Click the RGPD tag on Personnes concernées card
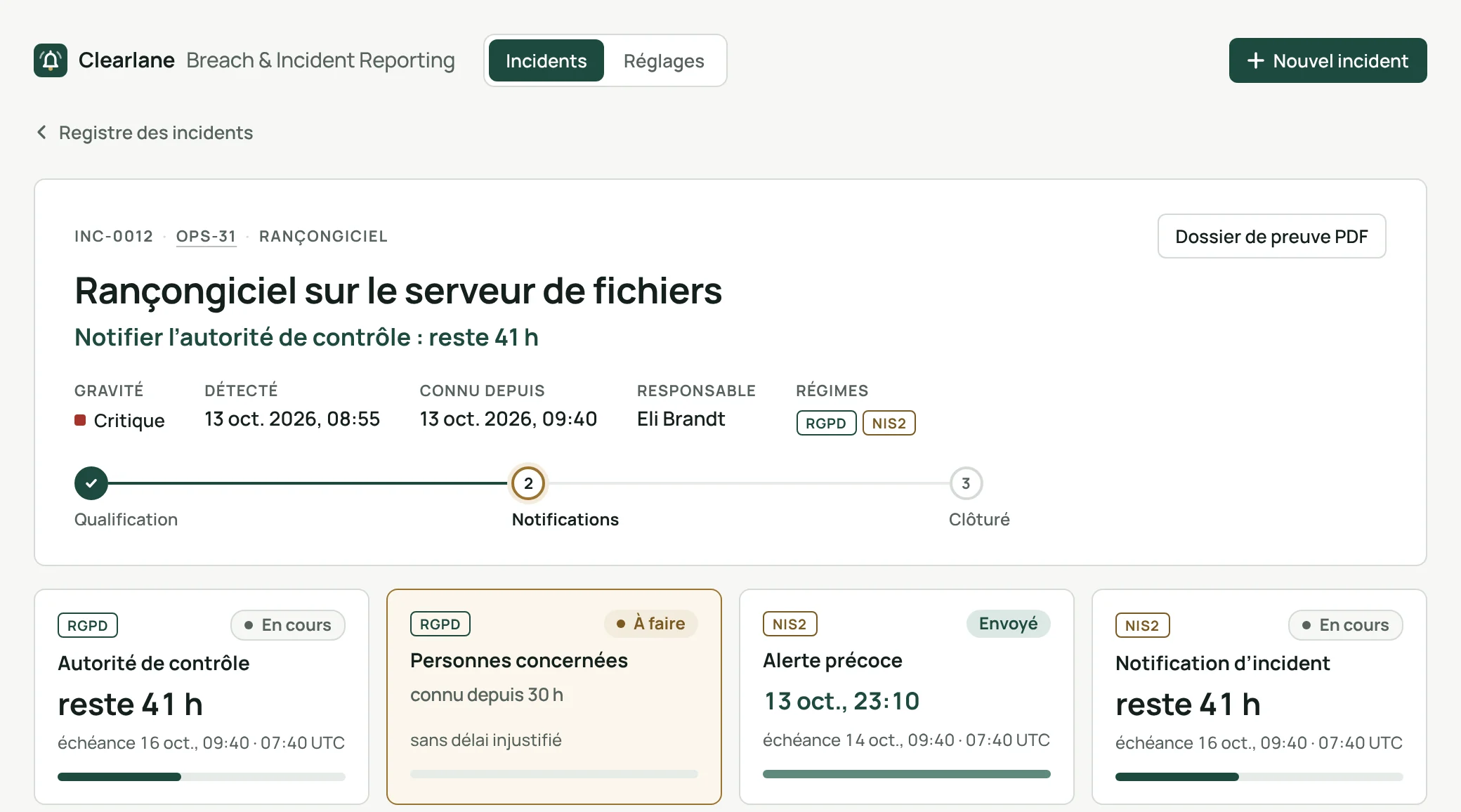The height and width of the screenshot is (812, 1461). [440, 624]
